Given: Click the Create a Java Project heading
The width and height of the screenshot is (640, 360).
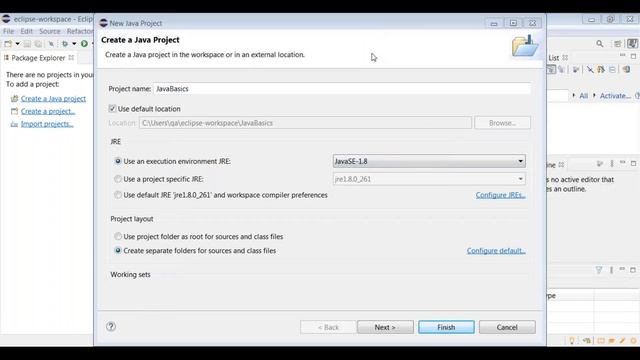Looking at the screenshot, I should [140, 40].
